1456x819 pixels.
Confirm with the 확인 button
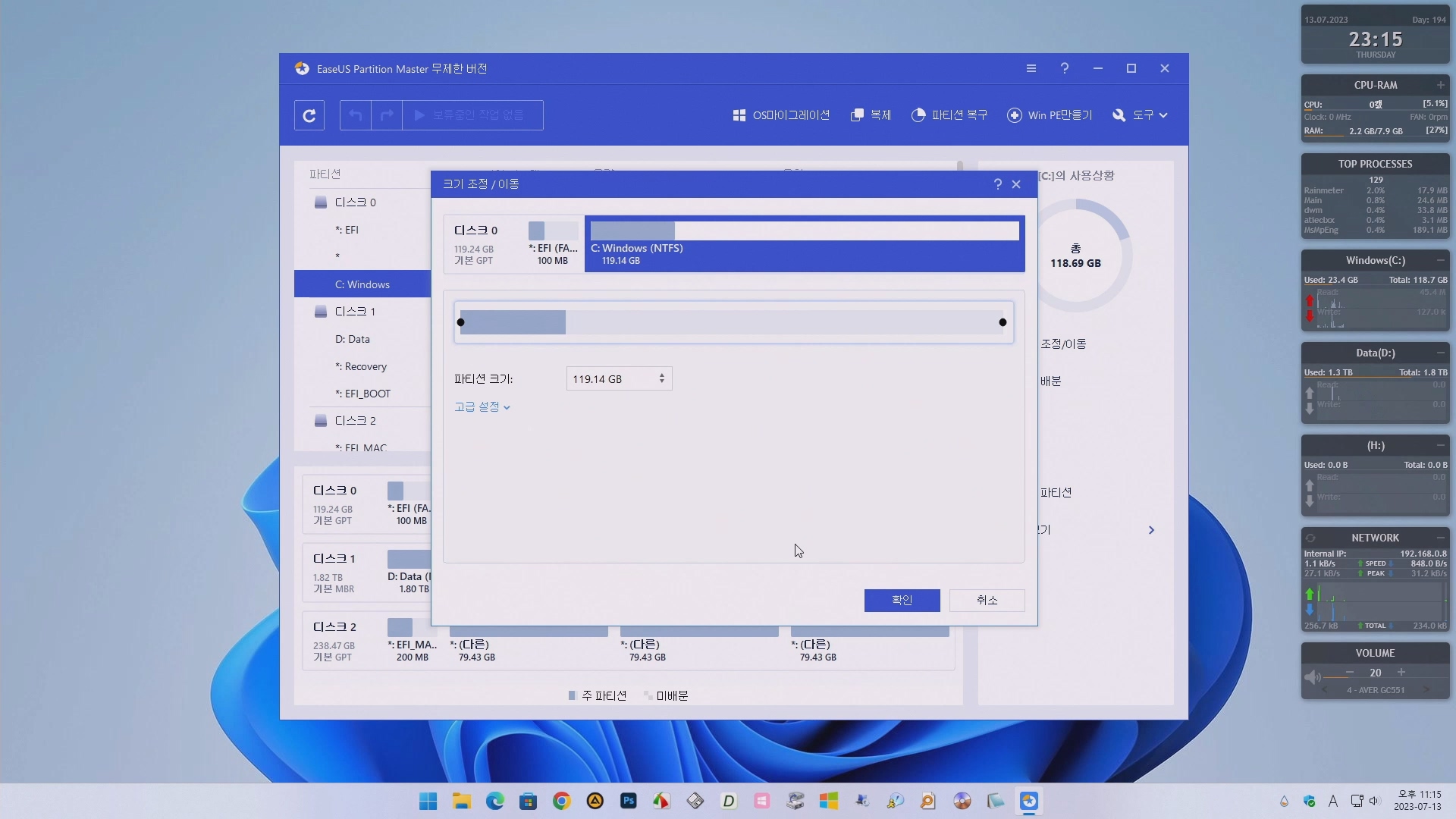[x=902, y=601]
